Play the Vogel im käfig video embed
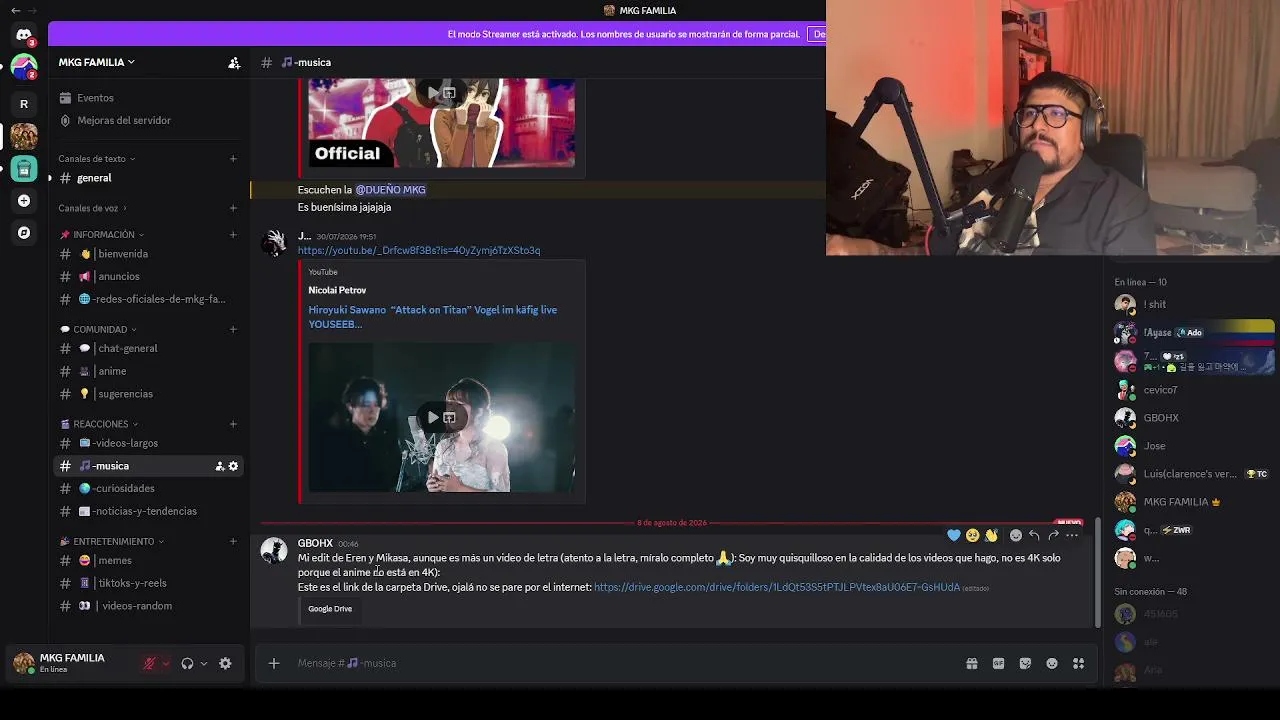Image resolution: width=1280 pixels, height=720 pixels. point(433,417)
